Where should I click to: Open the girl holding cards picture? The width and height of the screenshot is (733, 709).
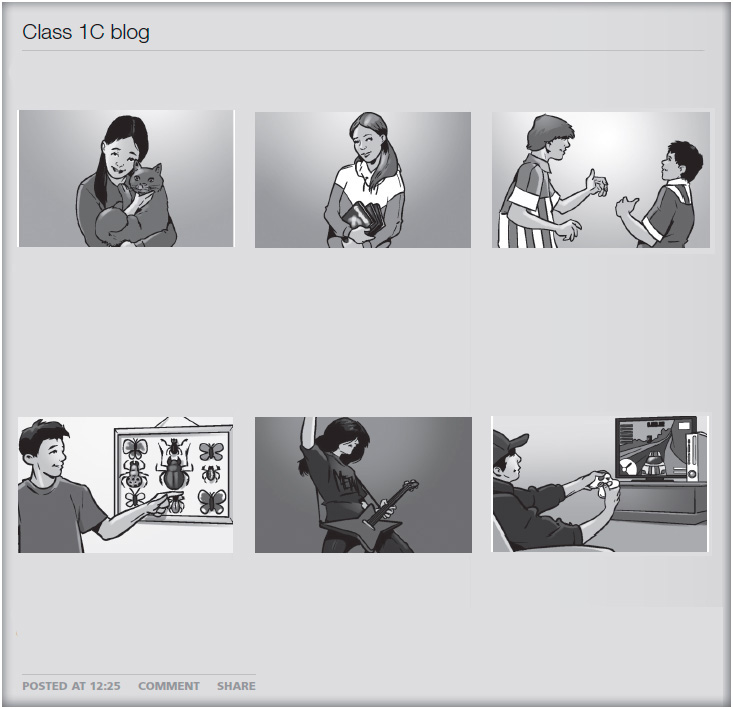[363, 179]
